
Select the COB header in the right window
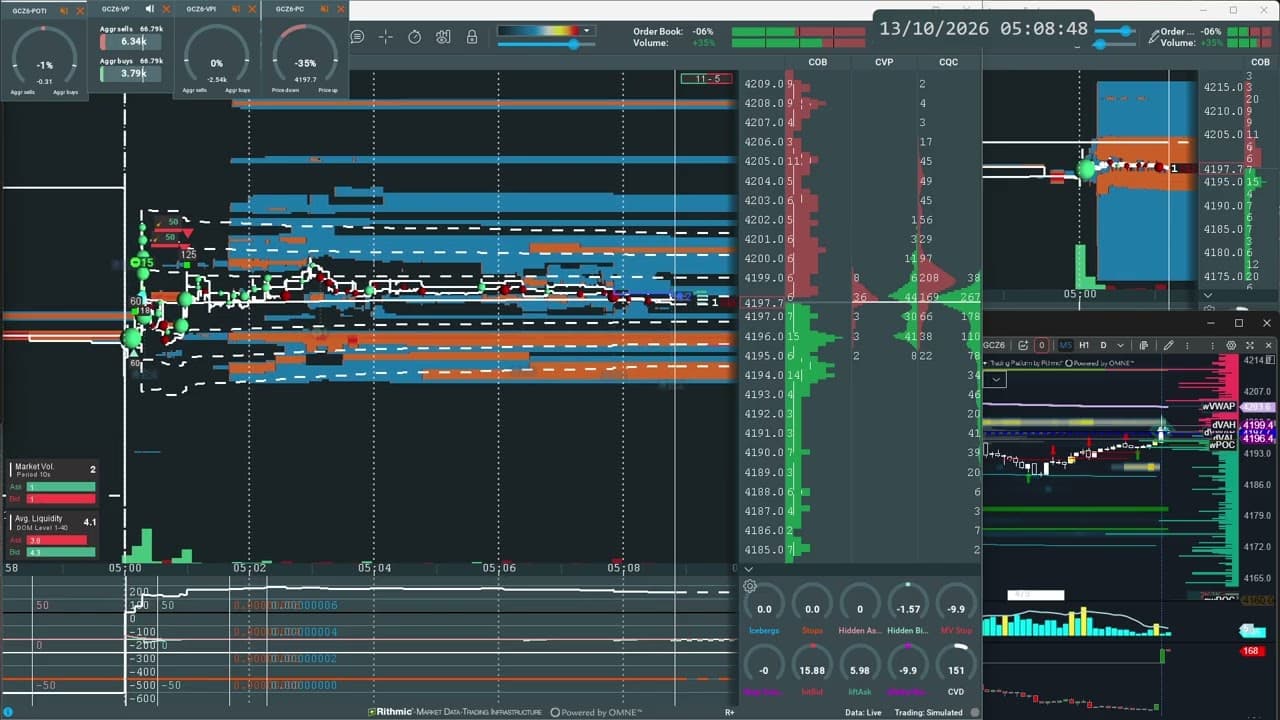click(x=1259, y=62)
